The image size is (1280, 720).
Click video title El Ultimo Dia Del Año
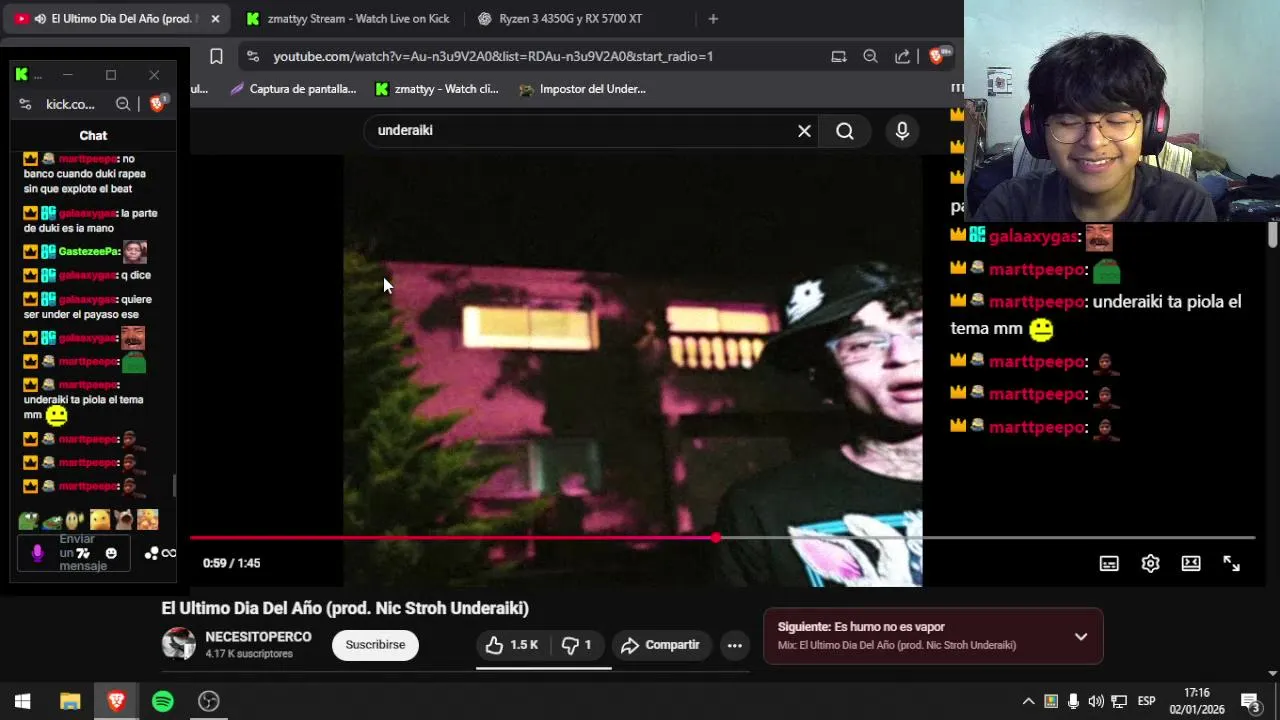click(x=345, y=608)
